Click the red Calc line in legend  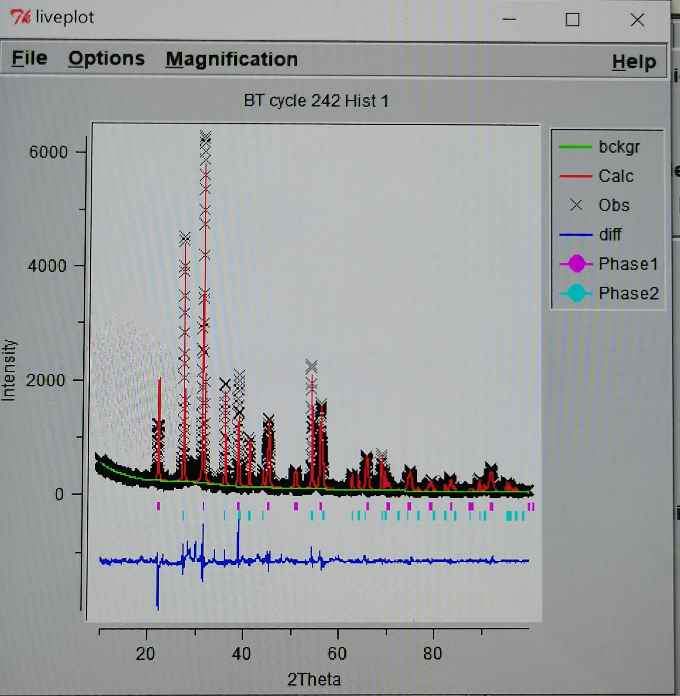click(x=573, y=176)
